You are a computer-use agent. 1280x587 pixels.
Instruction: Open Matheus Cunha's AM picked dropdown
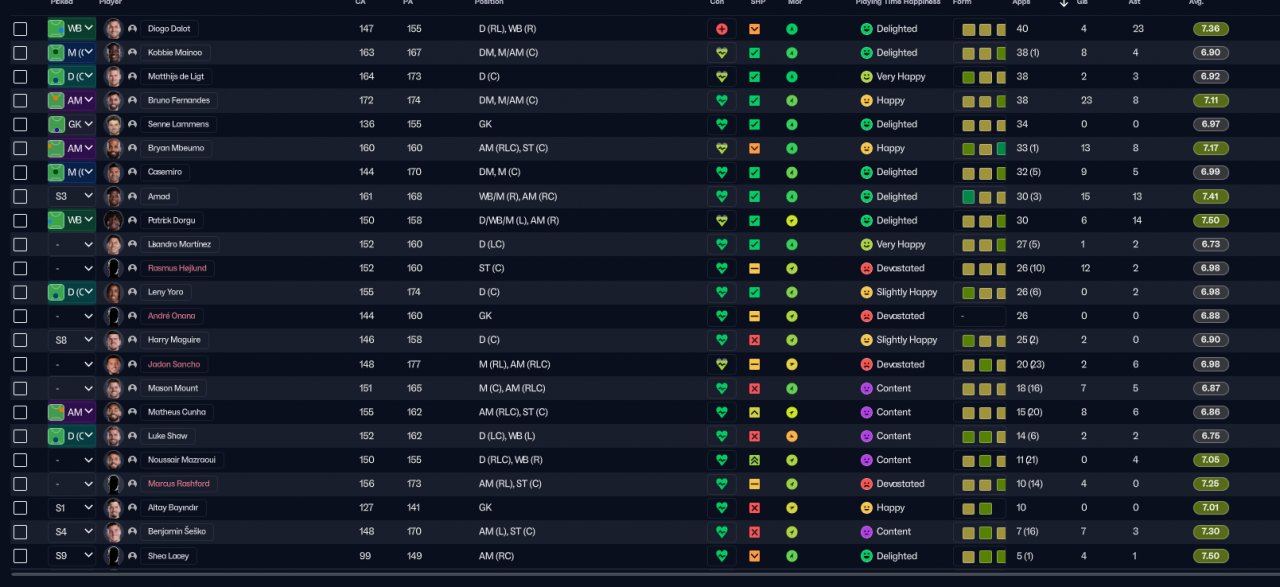click(x=71, y=412)
